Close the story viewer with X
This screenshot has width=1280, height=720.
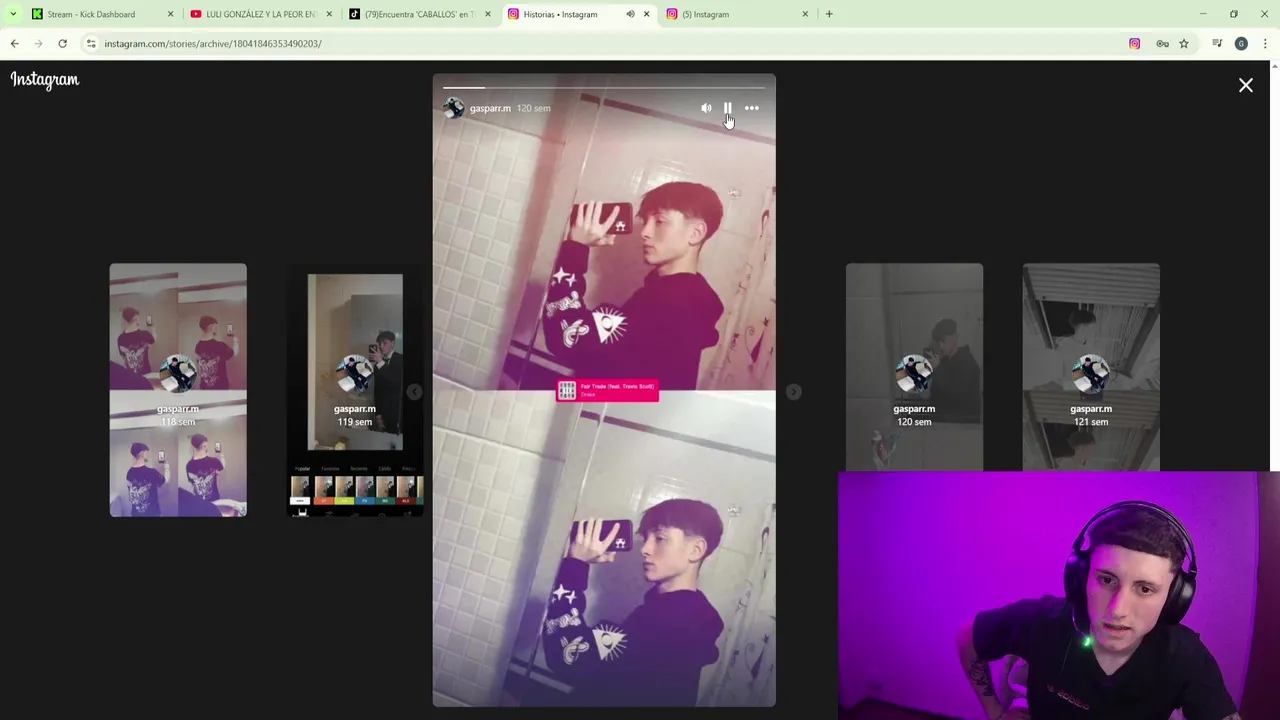[x=1246, y=85]
